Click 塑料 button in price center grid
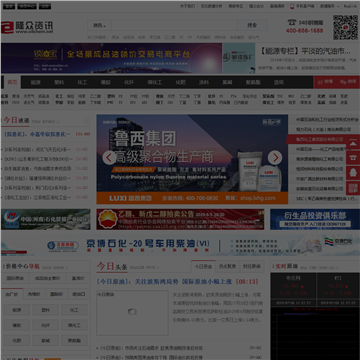The image size is (360, 360). [45, 310]
